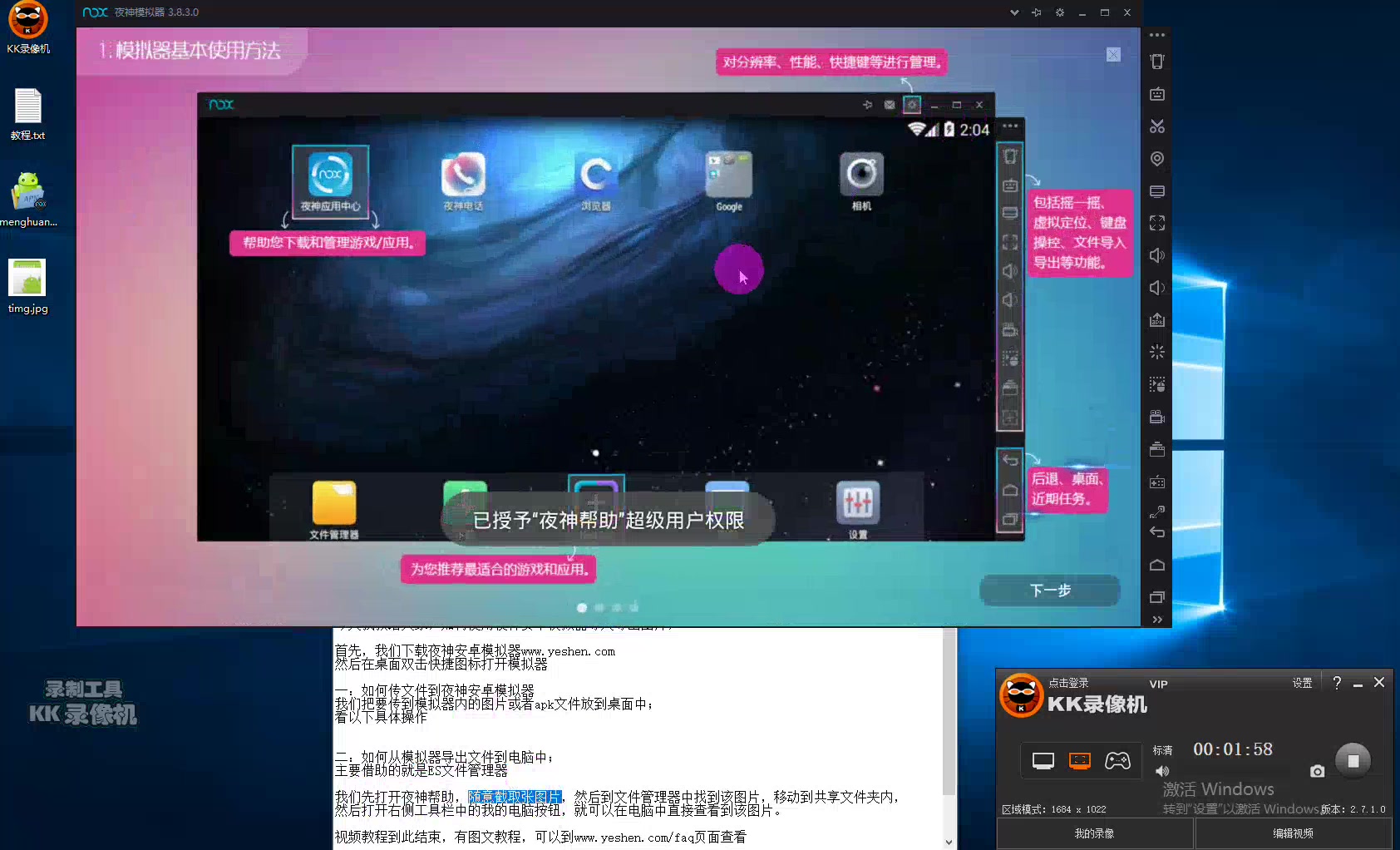Click the text document vertical scrollbar
Image resolution: width=1400 pixels, height=850 pixels.
[949, 711]
